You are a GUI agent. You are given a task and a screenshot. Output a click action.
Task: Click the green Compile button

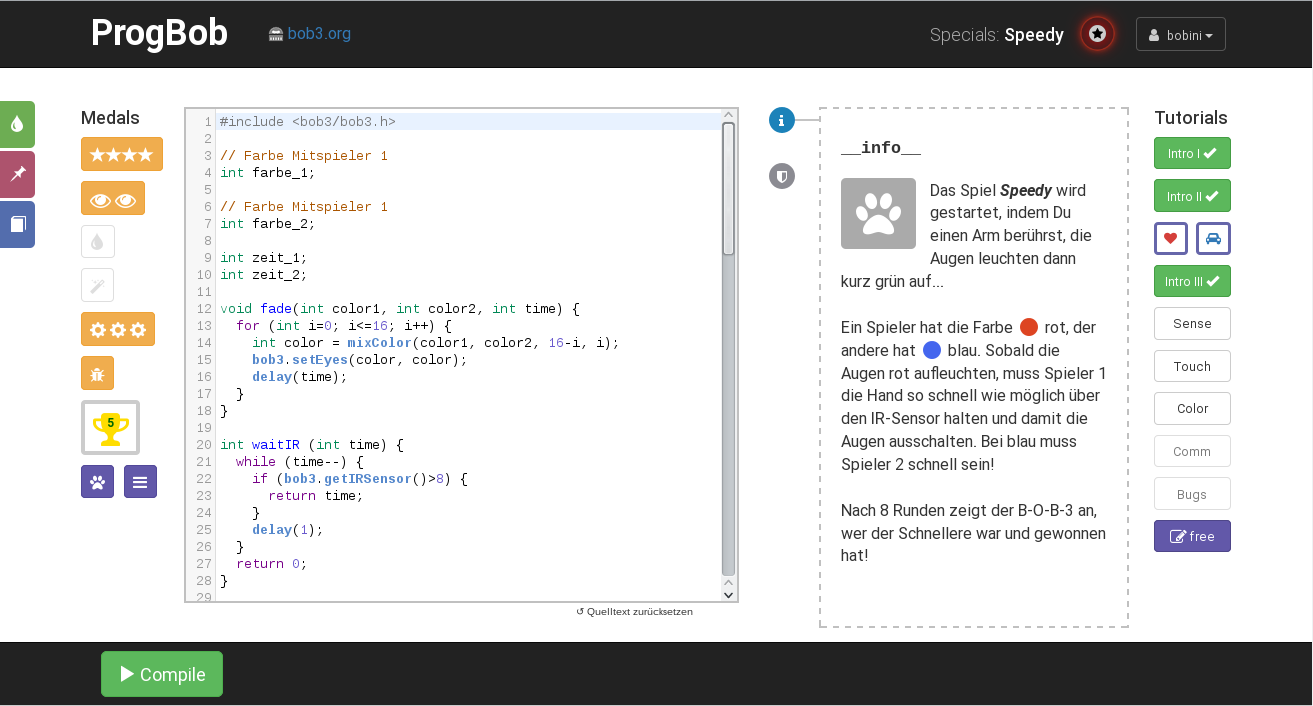click(x=162, y=674)
